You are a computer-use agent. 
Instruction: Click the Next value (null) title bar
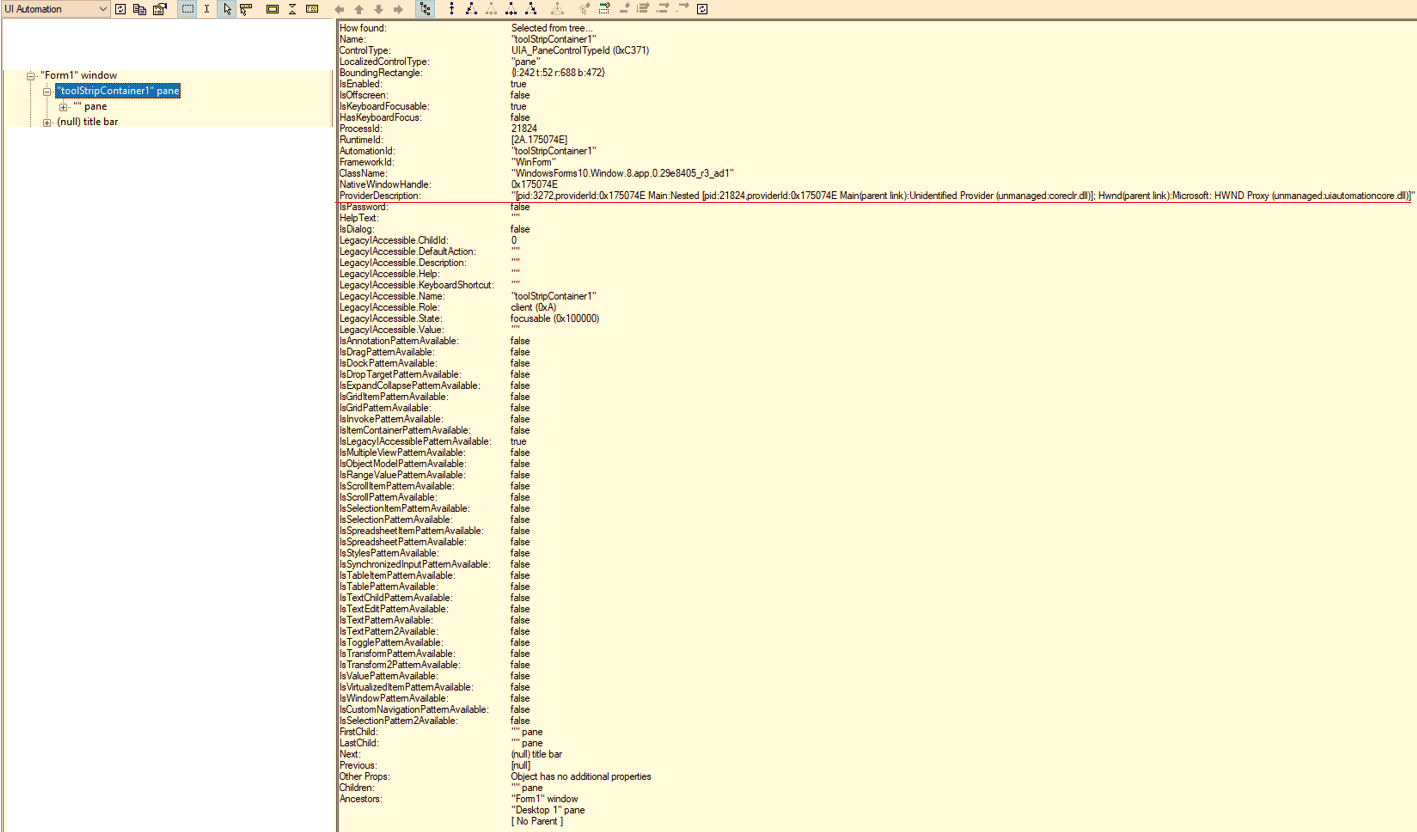(x=536, y=754)
